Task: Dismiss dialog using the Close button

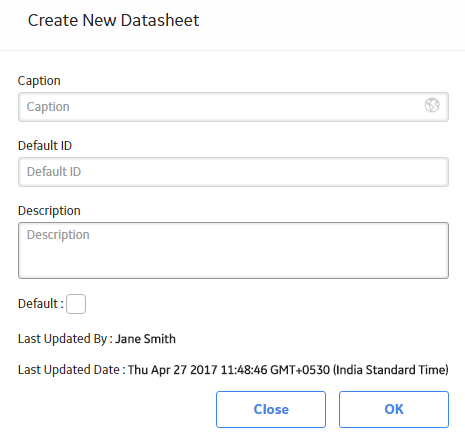Action: [271, 409]
